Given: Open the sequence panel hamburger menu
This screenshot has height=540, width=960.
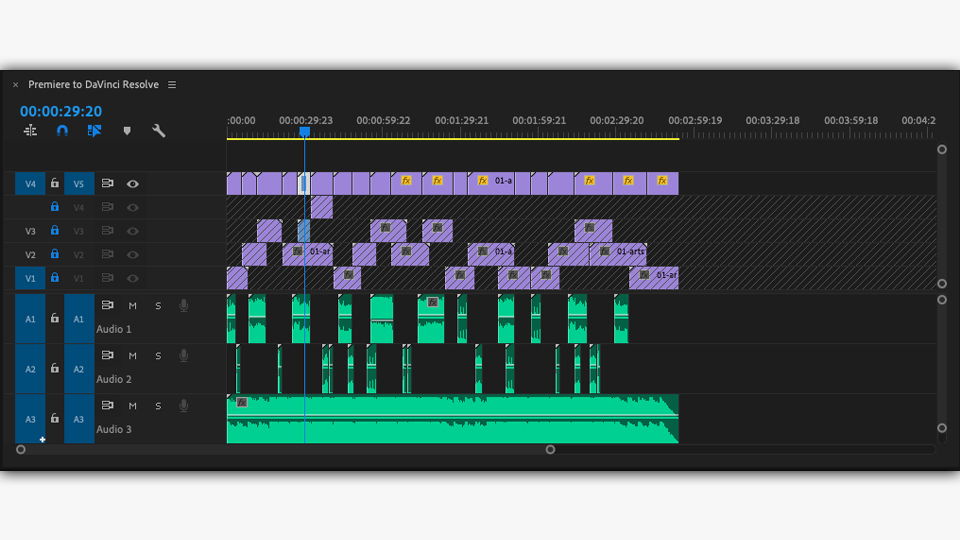Looking at the screenshot, I should pyautogui.click(x=172, y=84).
